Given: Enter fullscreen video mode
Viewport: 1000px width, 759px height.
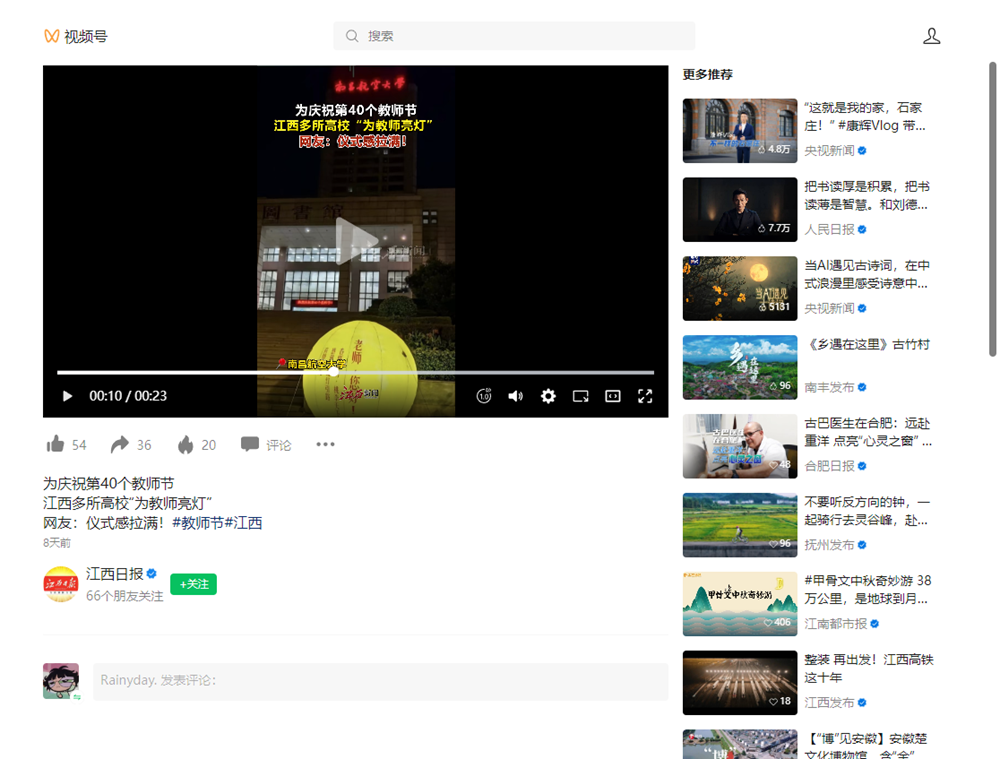Looking at the screenshot, I should click(x=645, y=396).
